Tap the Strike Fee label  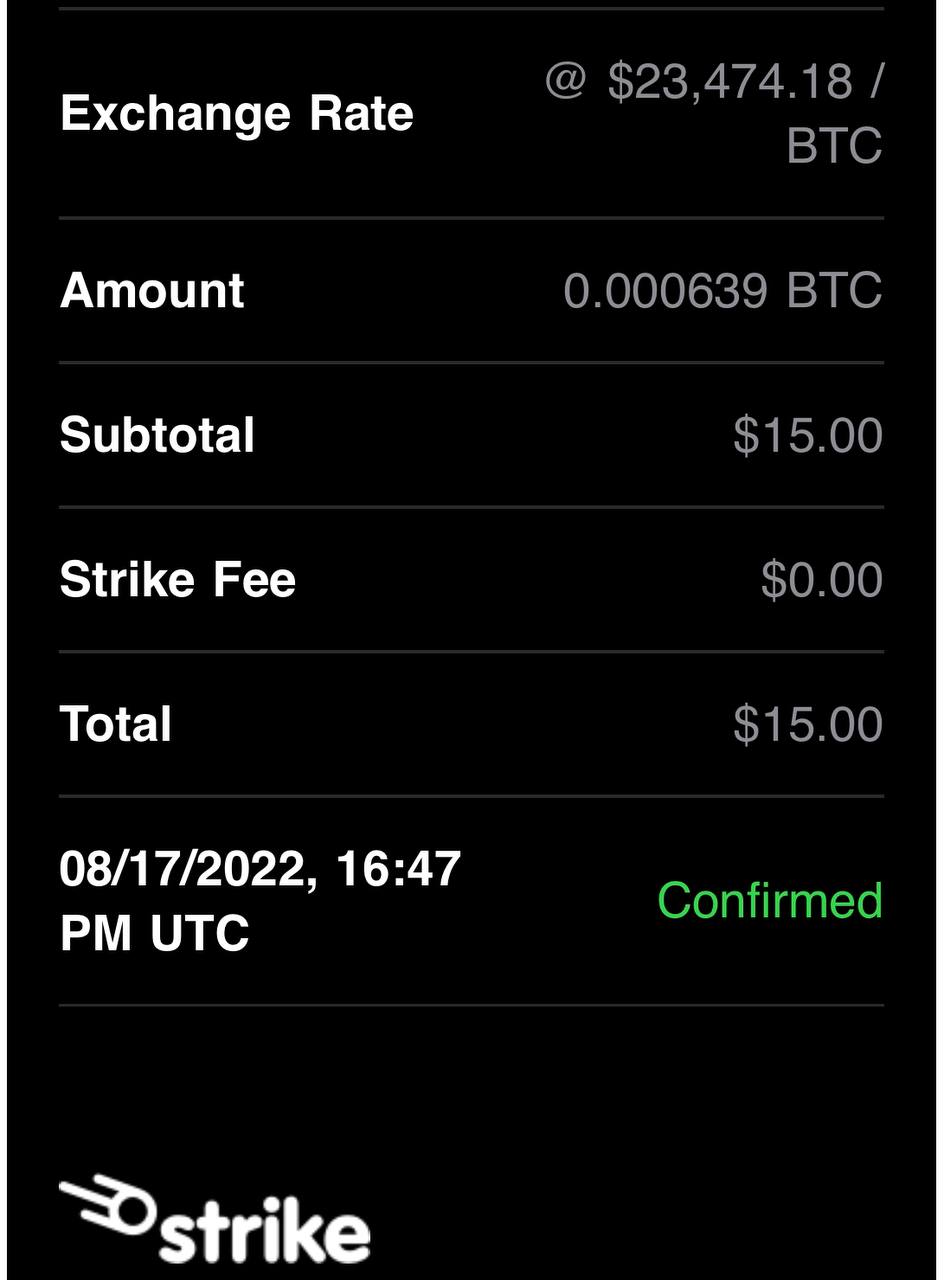[178, 580]
